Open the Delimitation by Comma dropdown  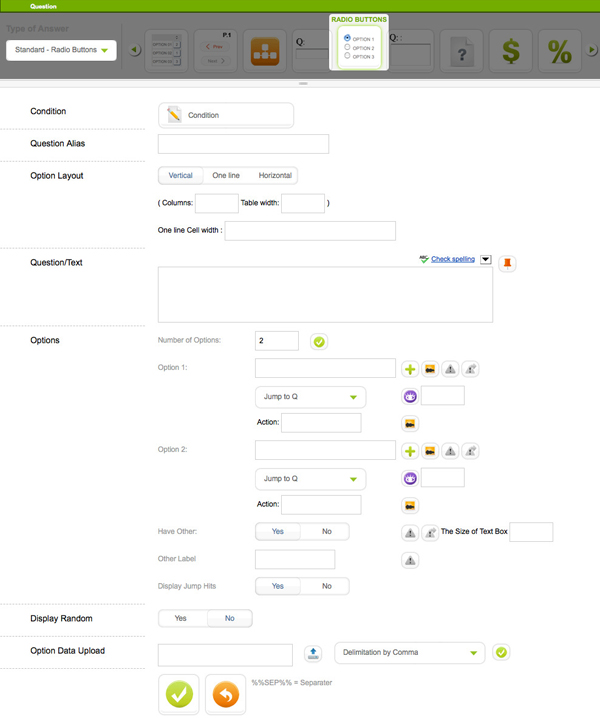[410, 653]
